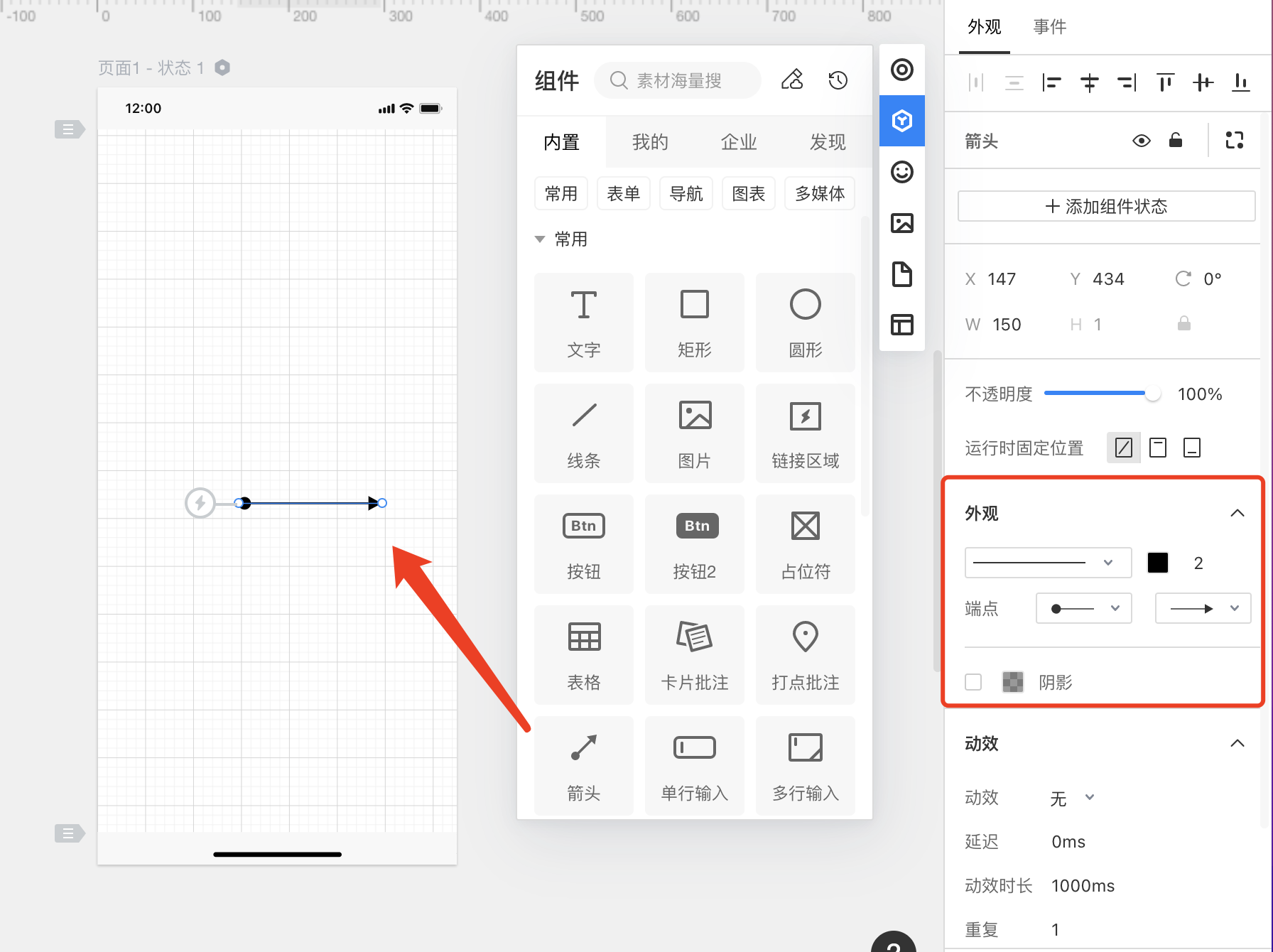Click the shadow color swatch
This screenshot has height=952, width=1273.
click(1013, 682)
